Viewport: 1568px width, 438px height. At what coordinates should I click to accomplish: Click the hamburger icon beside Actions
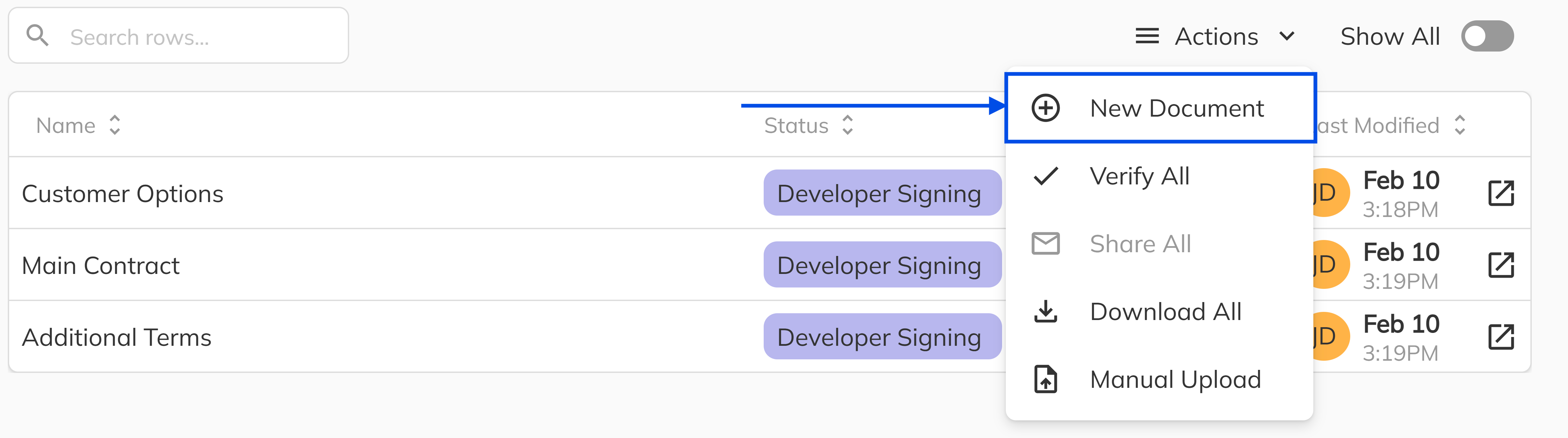pyautogui.click(x=1147, y=36)
